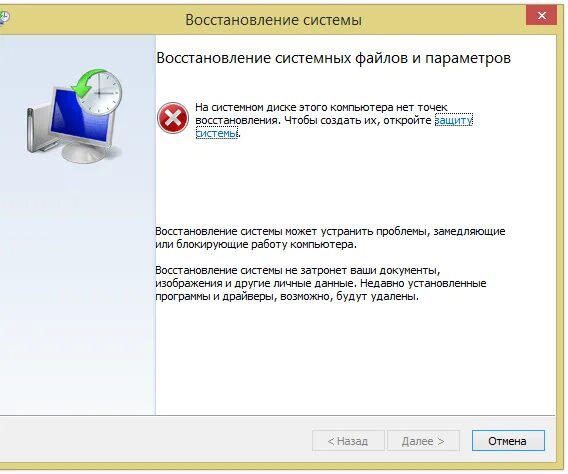Click the disabled Далее > button

[423, 441]
